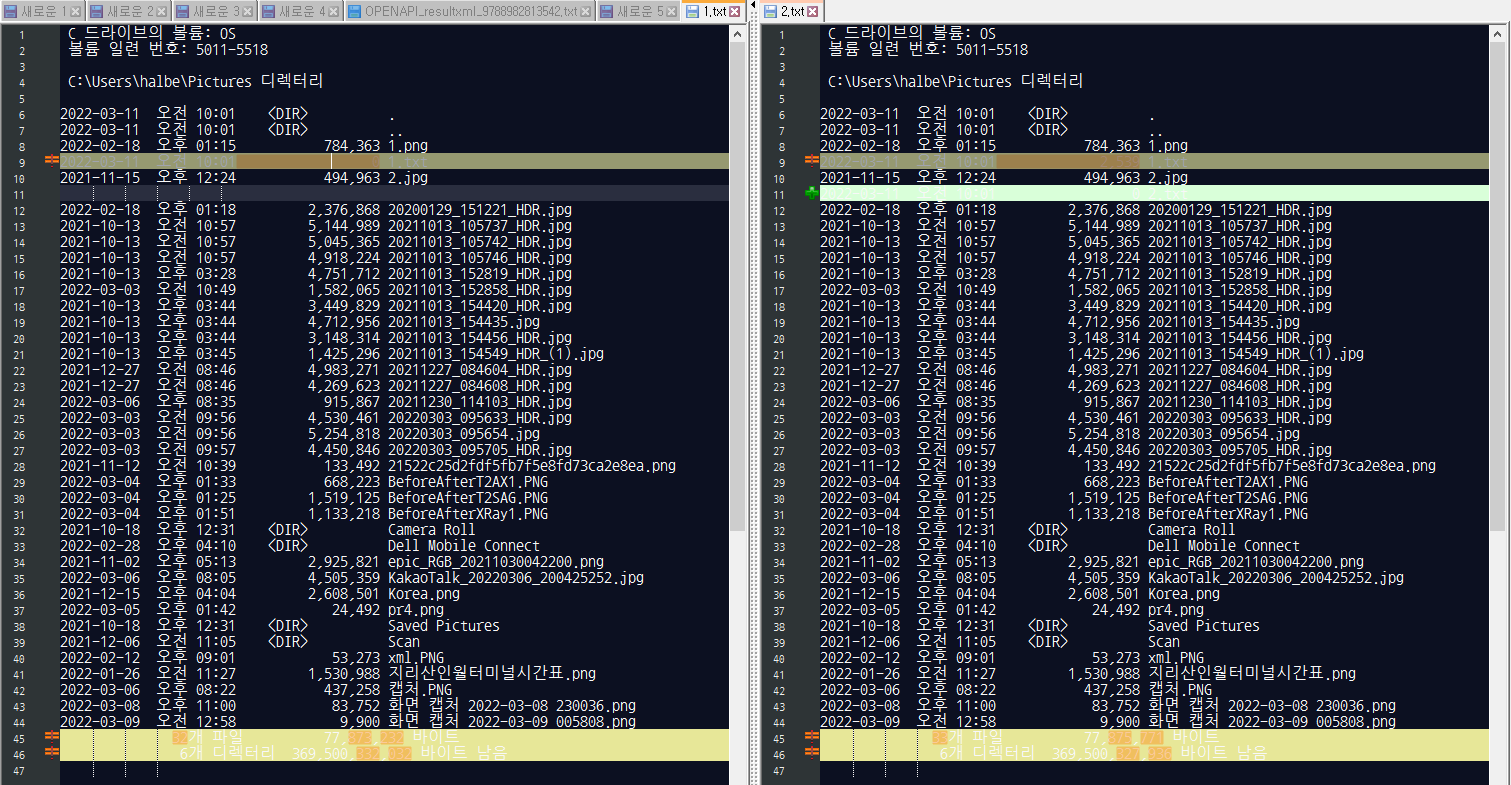Click the 개 파일 summary line in left pane

[x=394, y=737]
